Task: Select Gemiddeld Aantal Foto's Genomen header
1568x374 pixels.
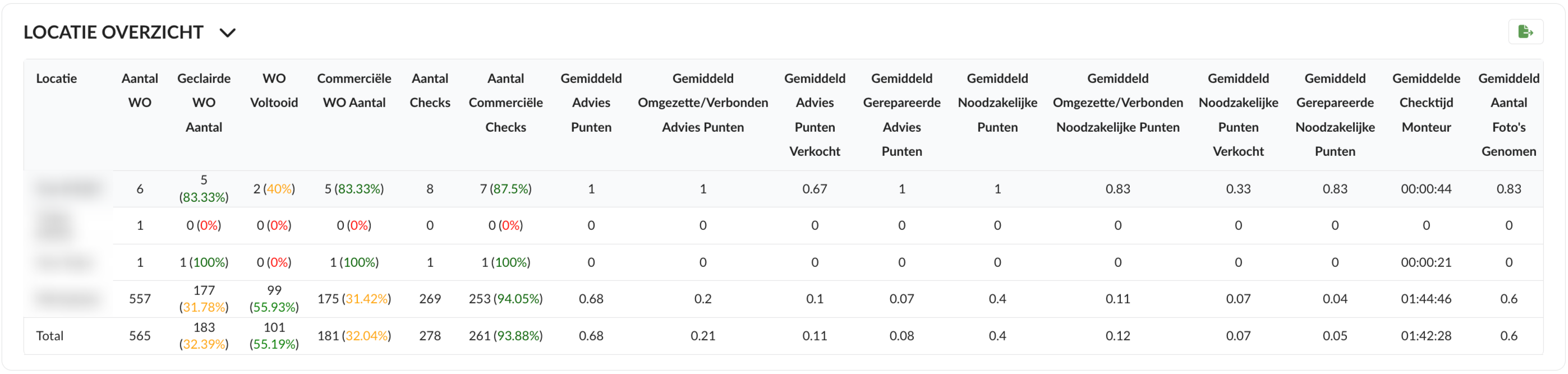Action: pos(1509,115)
